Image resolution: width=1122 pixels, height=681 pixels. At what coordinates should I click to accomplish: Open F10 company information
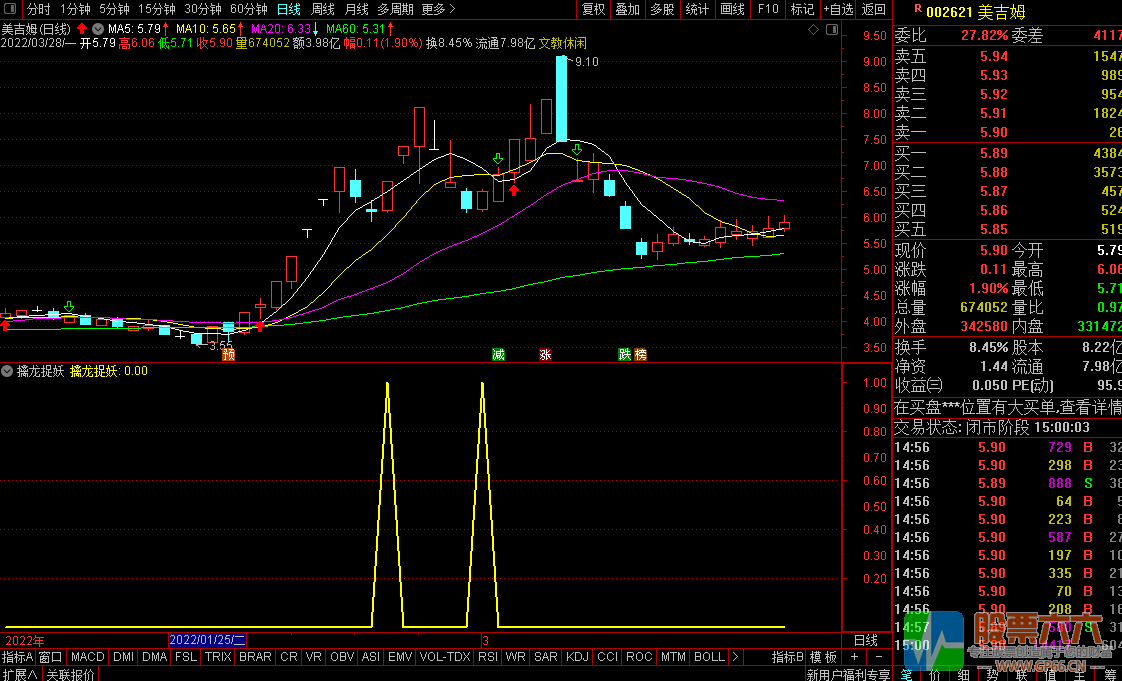click(x=767, y=9)
